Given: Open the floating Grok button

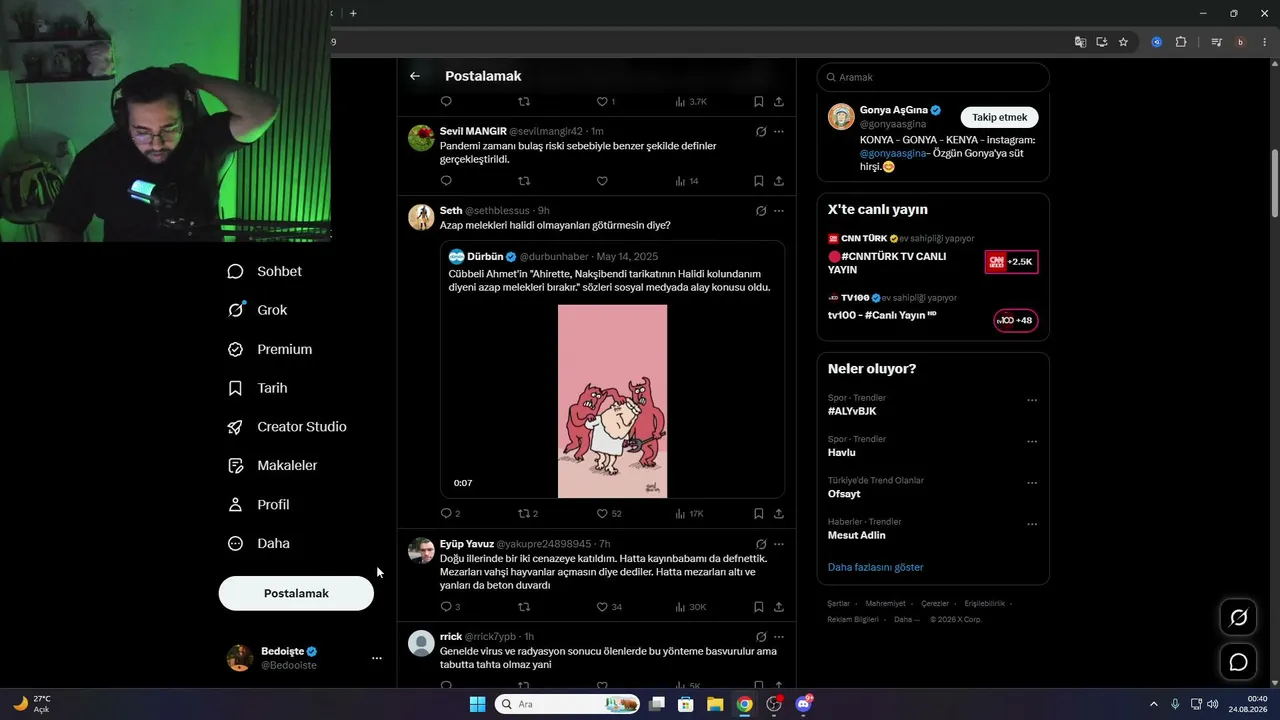Looking at the screenshot, I should tap(1238, 618).
